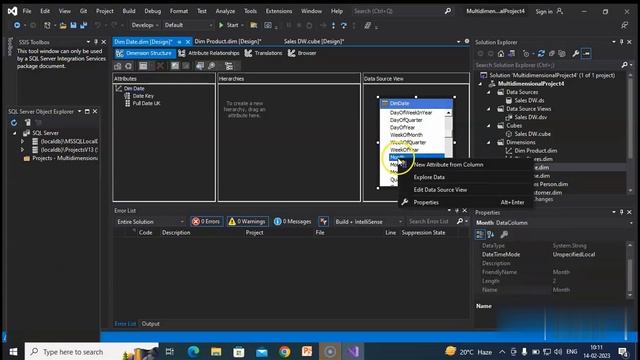Open the Translations tab

click(263, 53)
